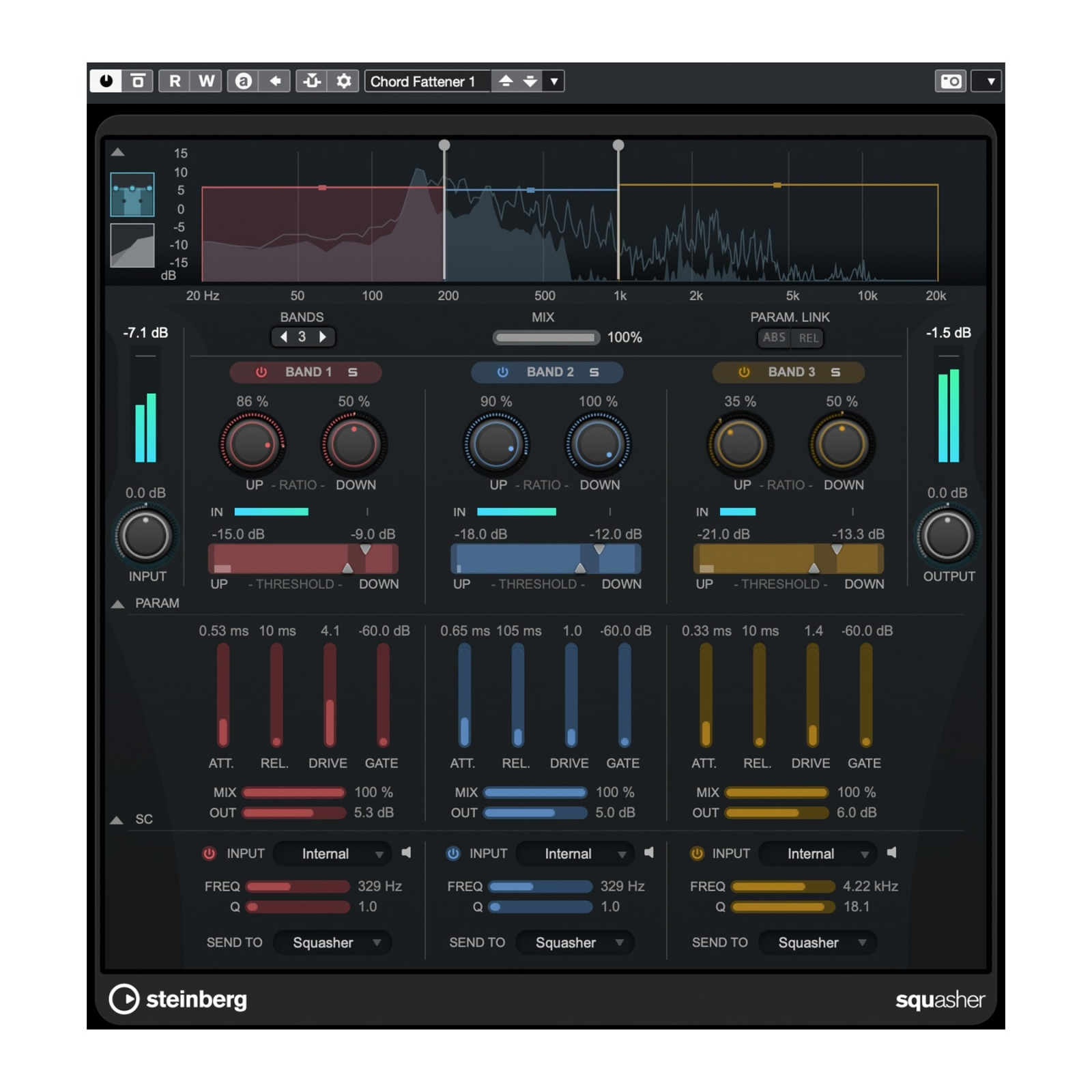Click the Write automation W button

pyautogui.click(x=206, y=81)
